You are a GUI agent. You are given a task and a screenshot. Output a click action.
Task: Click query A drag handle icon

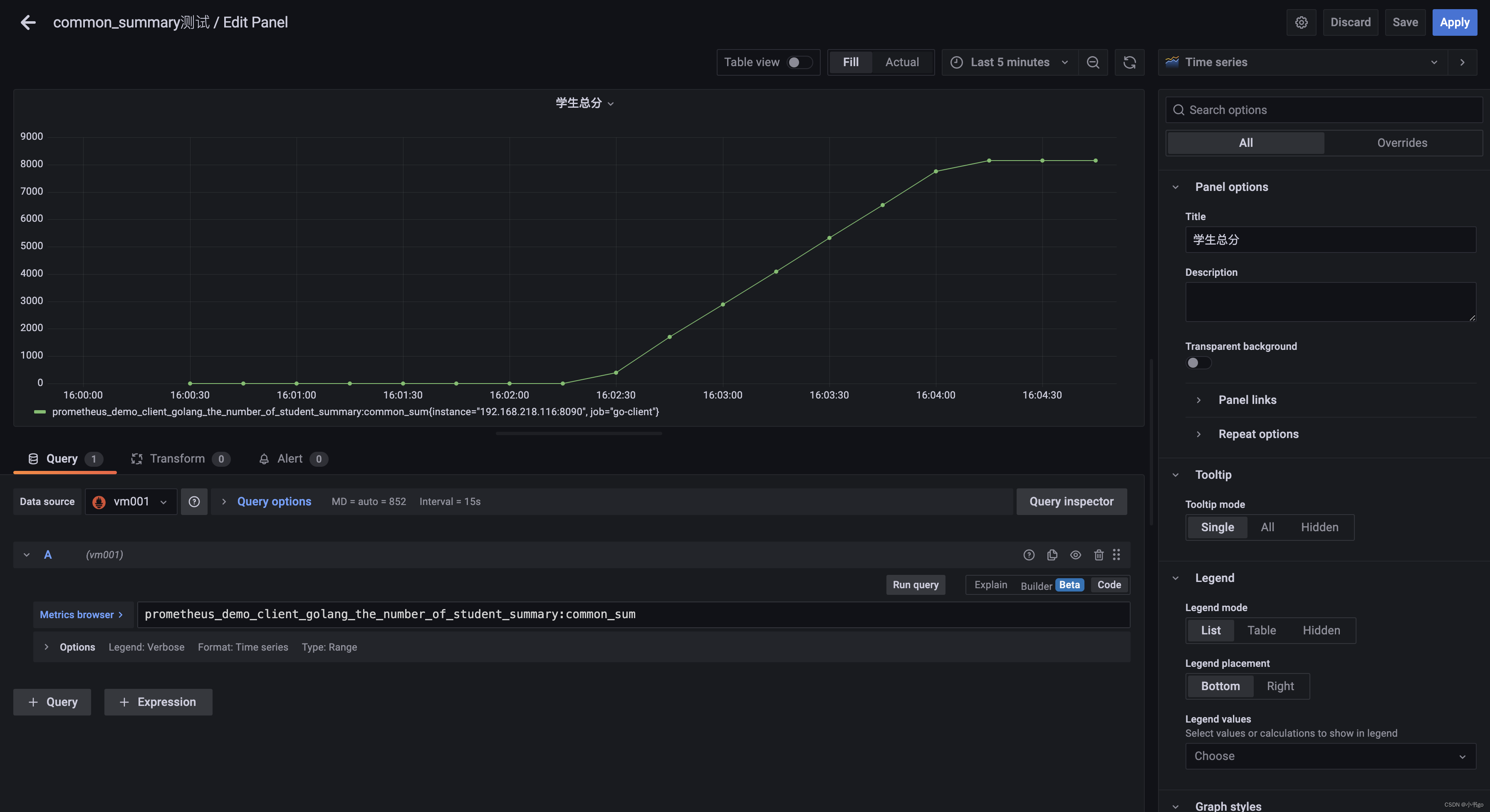[x=1116, y=555]
